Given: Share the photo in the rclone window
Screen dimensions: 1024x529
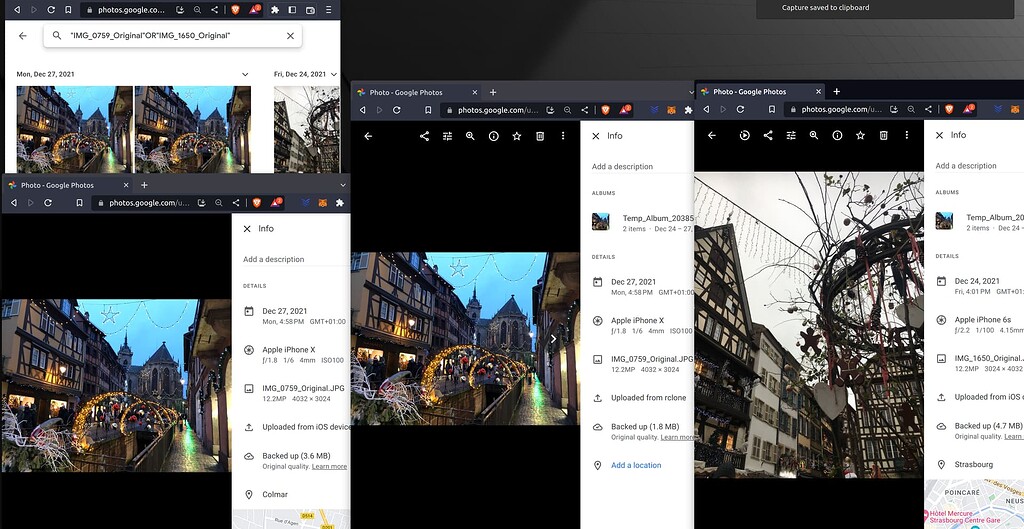Looking at the screenshot, I should coord(424,136).
